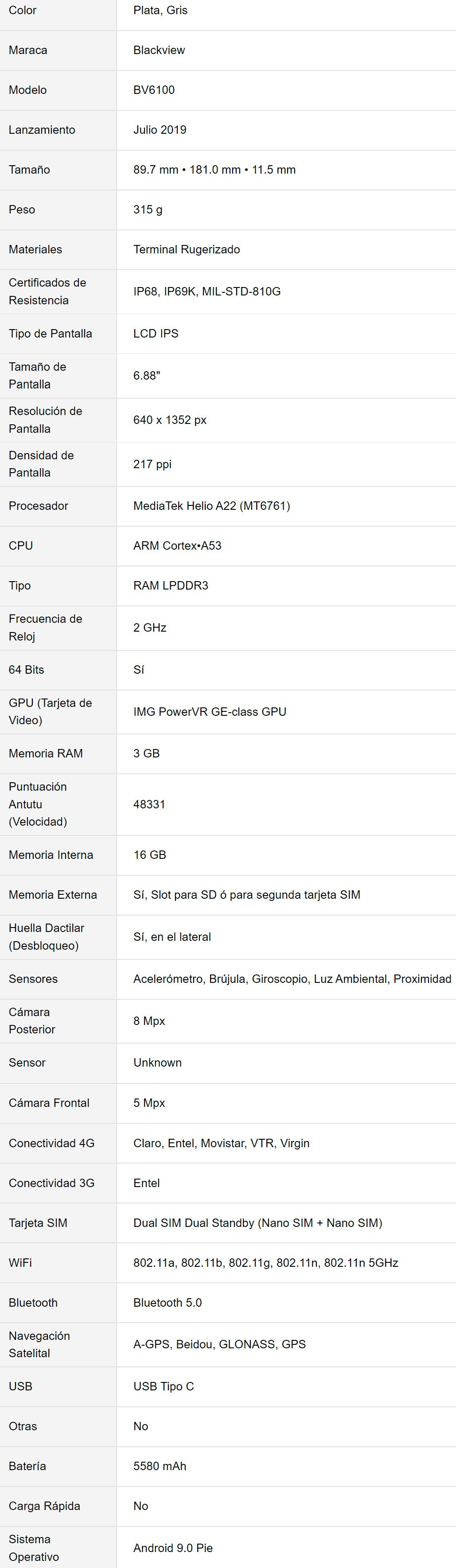Click the LCD IPS screen type value
The image size is (456, 1568).
(156, 334)
